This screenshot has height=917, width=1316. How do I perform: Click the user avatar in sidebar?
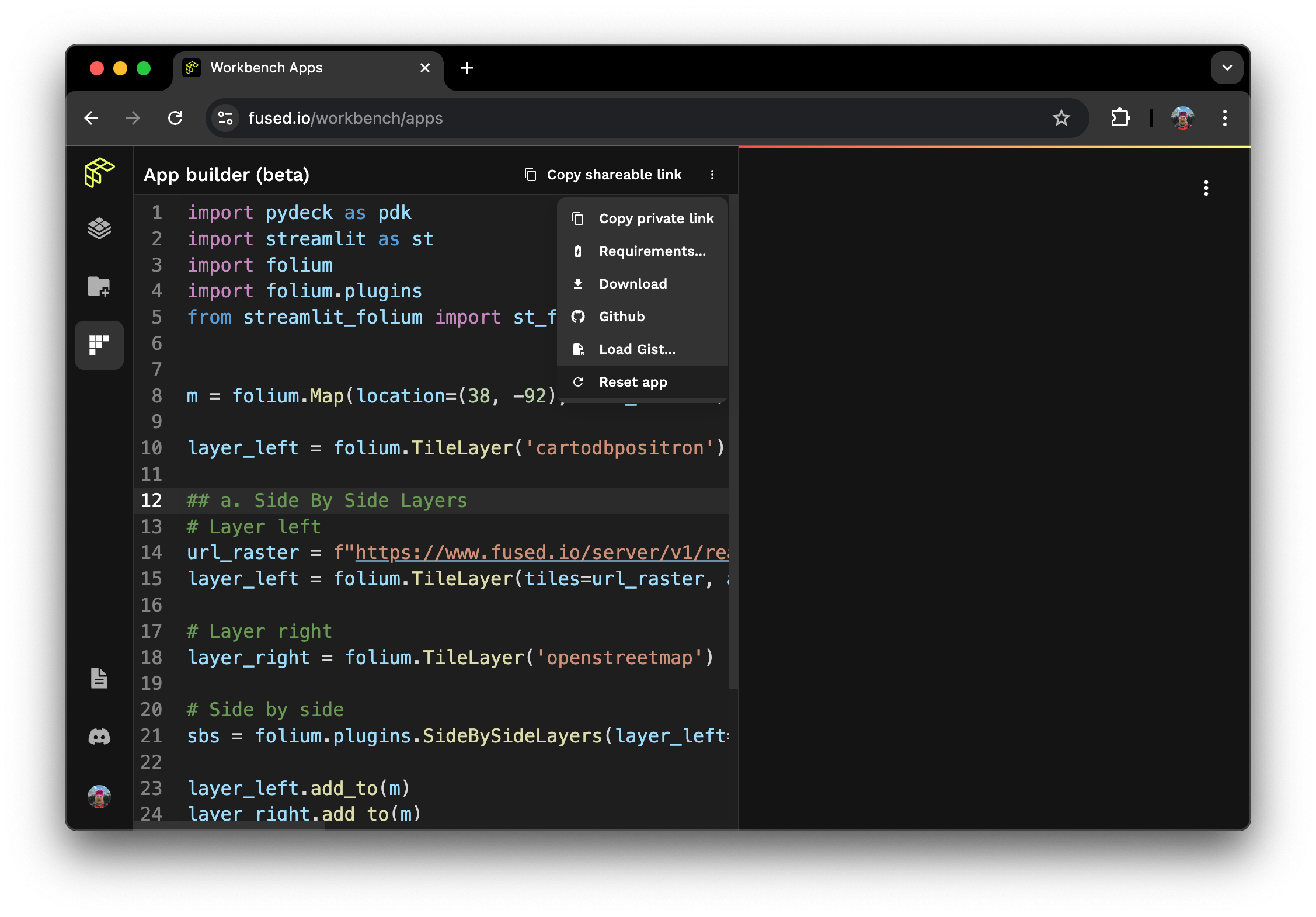(x=99, y=796)
